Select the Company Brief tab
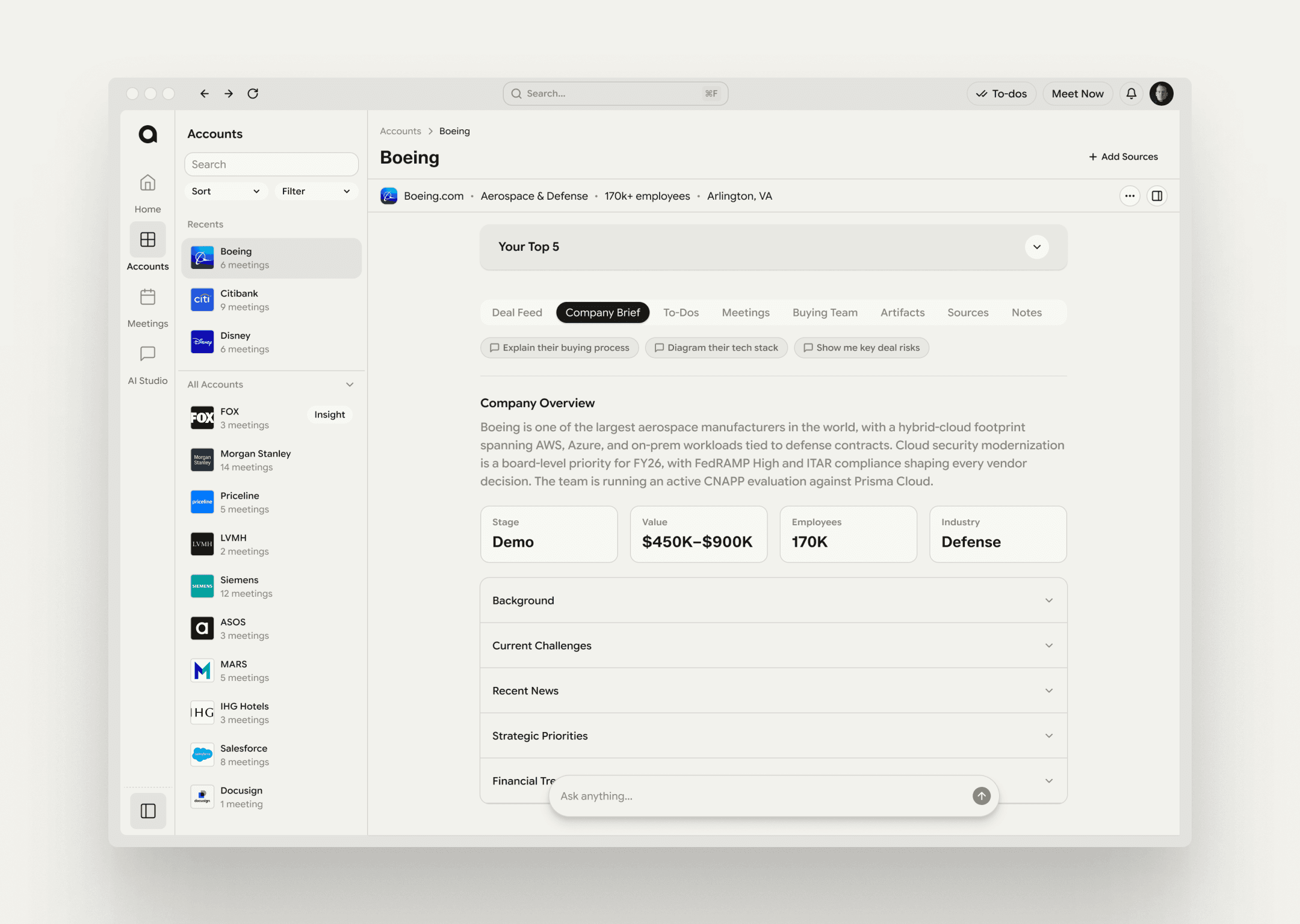The height and width of the screenshot is (924, 1300). point(602,312)
